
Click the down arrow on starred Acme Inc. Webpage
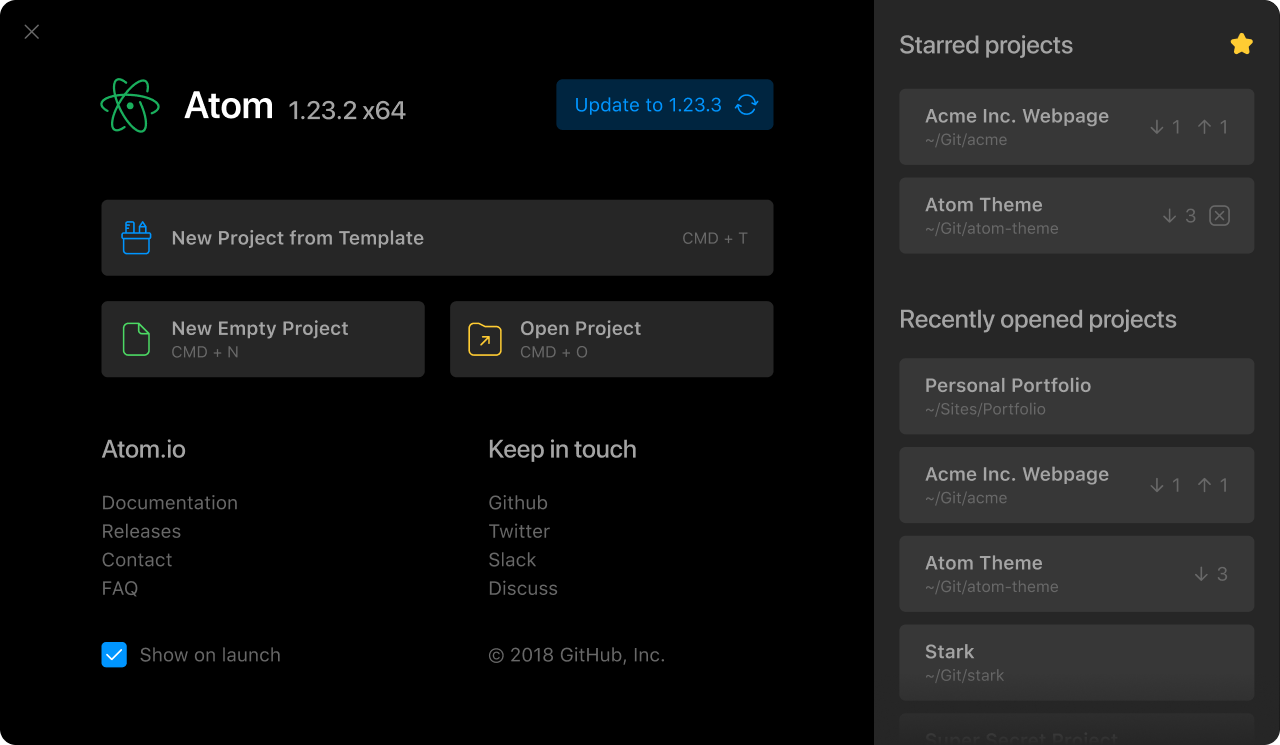(1156, 127)
